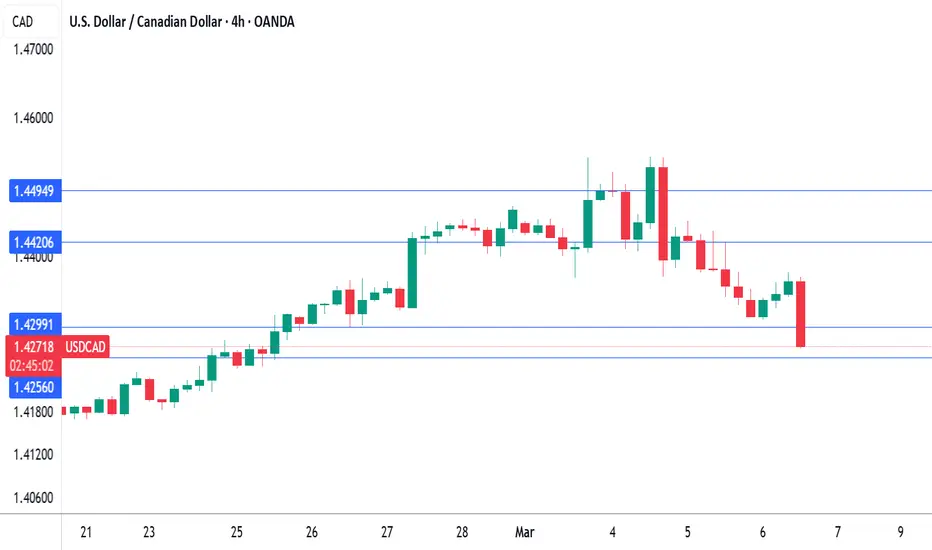Click the red USDCAD symbol tag

(85, 347)
